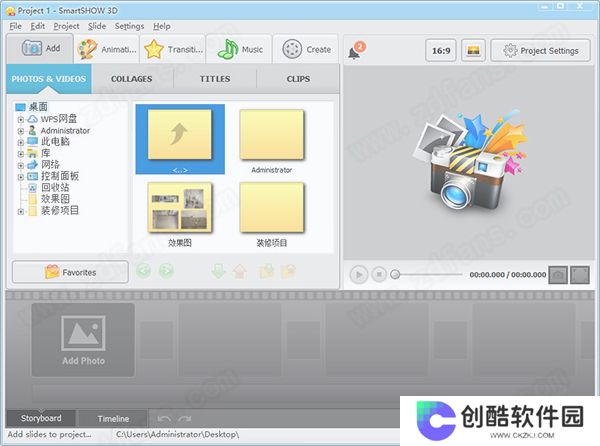Click the add-folder icon with green arrow
This screenshot has width=600, height=446.
point(267,271)
